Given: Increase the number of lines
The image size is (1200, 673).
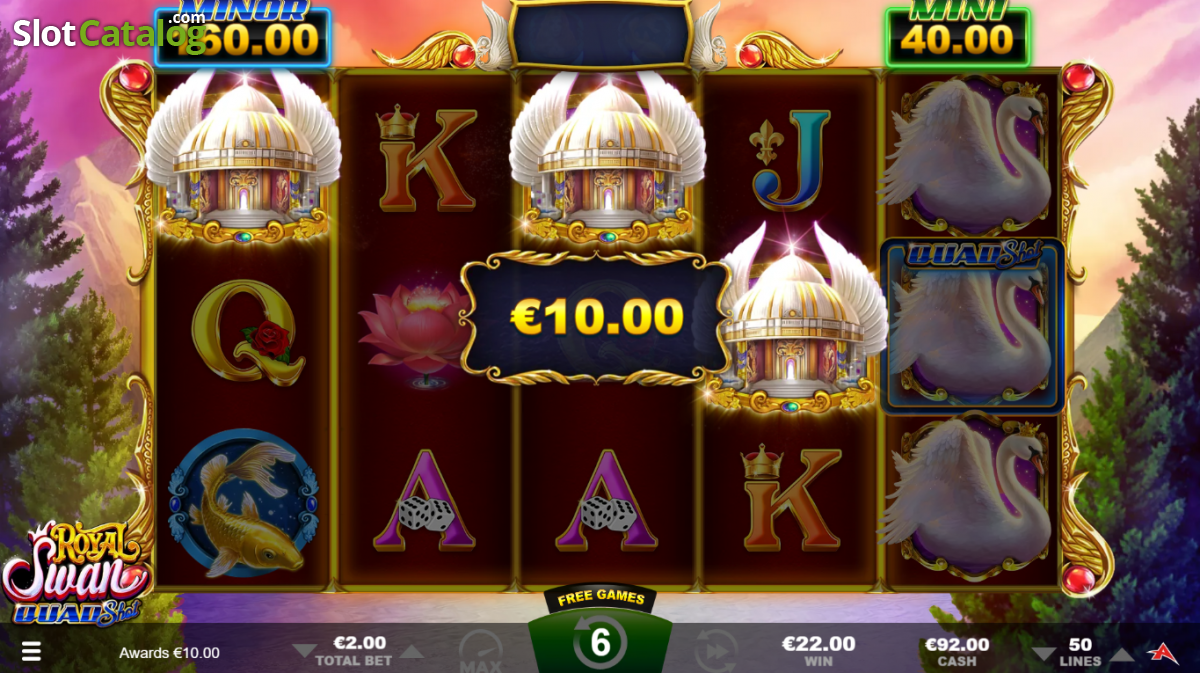Looking at the screenshot, I should tap(1123, 655).
